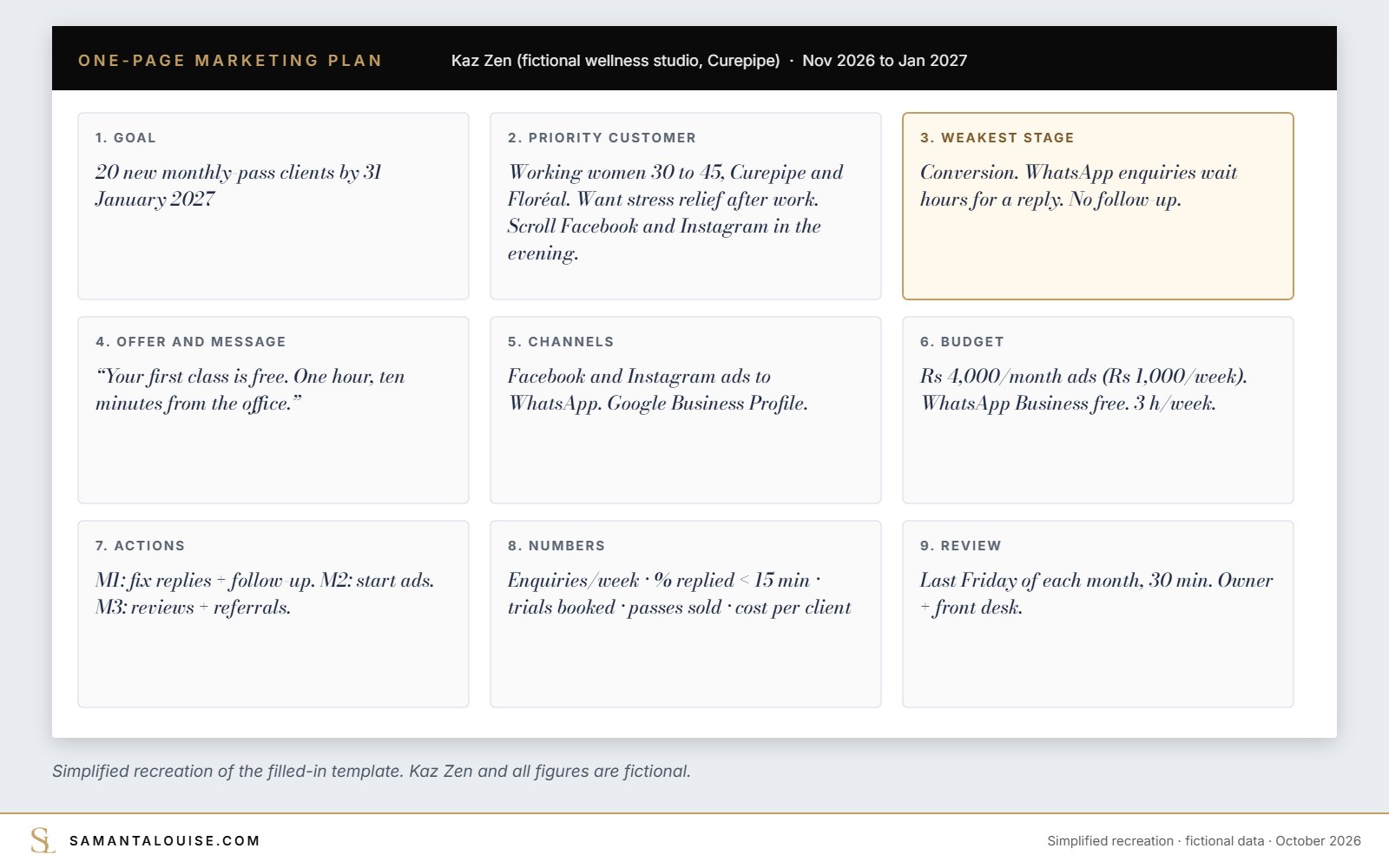Screen dimensions: 1389x868
Task: Select the 'Conversion. WhatsApp enquiries wait' text
Action: click(x=1078, y=186)
